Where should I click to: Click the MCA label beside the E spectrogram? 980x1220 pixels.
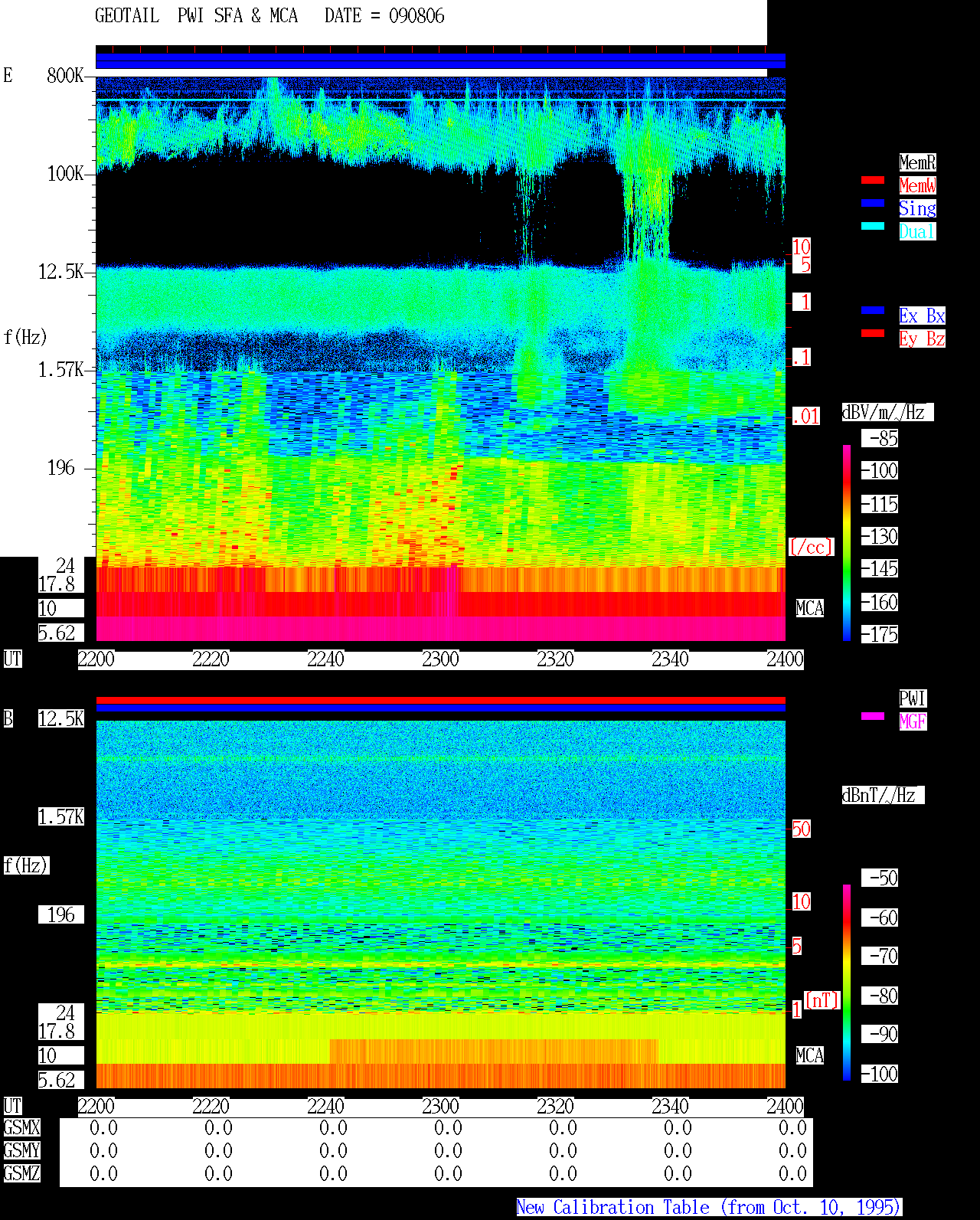coord(809,609)
